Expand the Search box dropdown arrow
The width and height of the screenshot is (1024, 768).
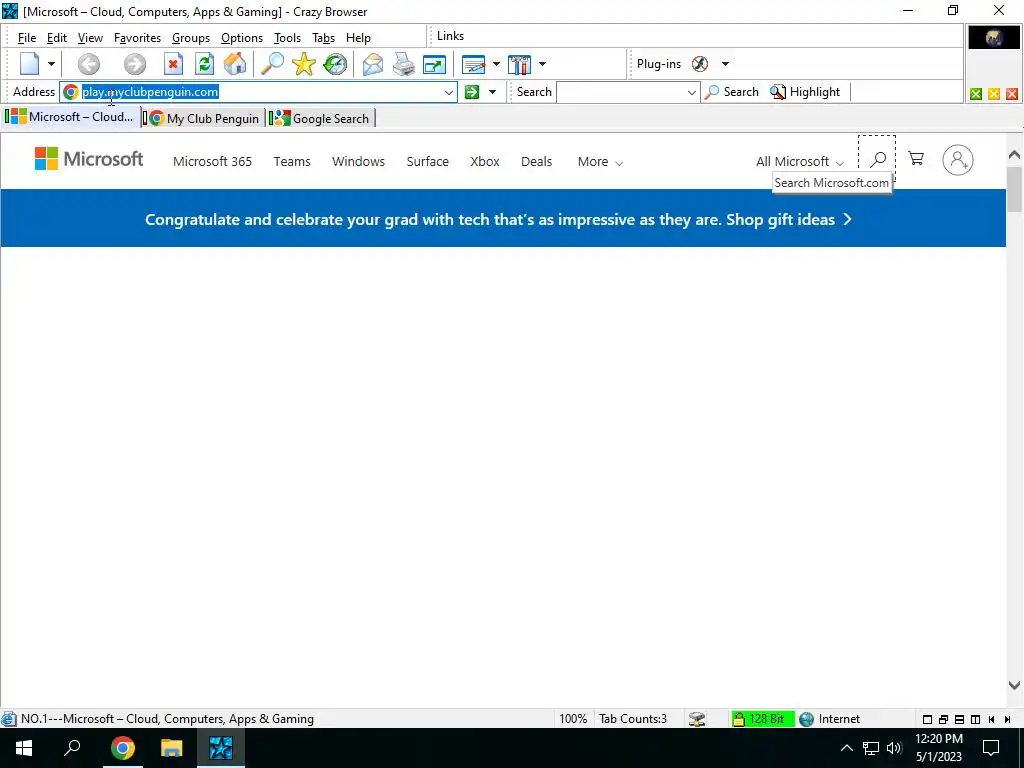[692, 92]
